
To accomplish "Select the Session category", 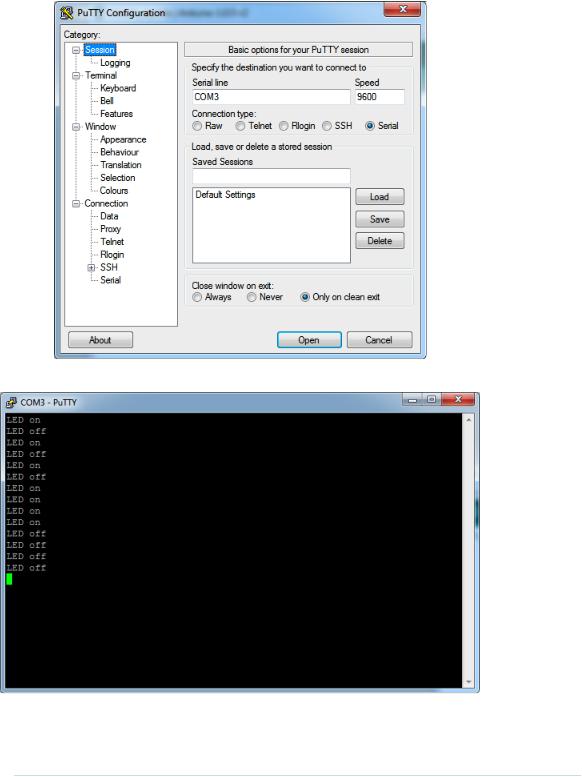I will tap(100, 50).
